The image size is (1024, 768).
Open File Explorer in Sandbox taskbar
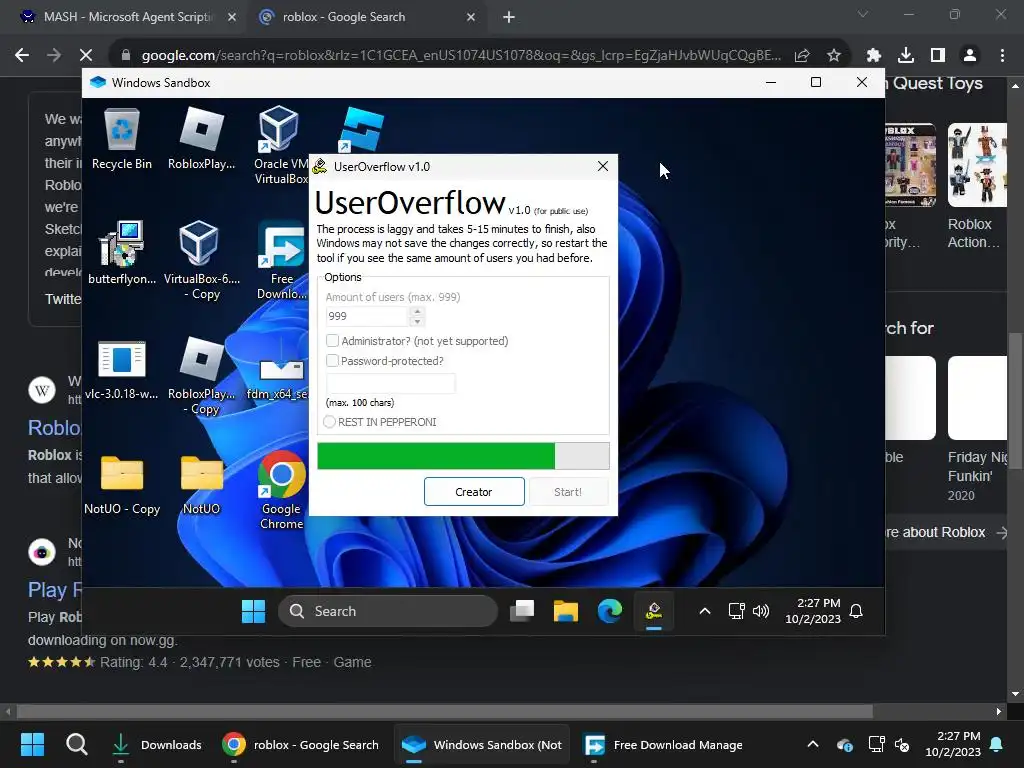[566, 611]
